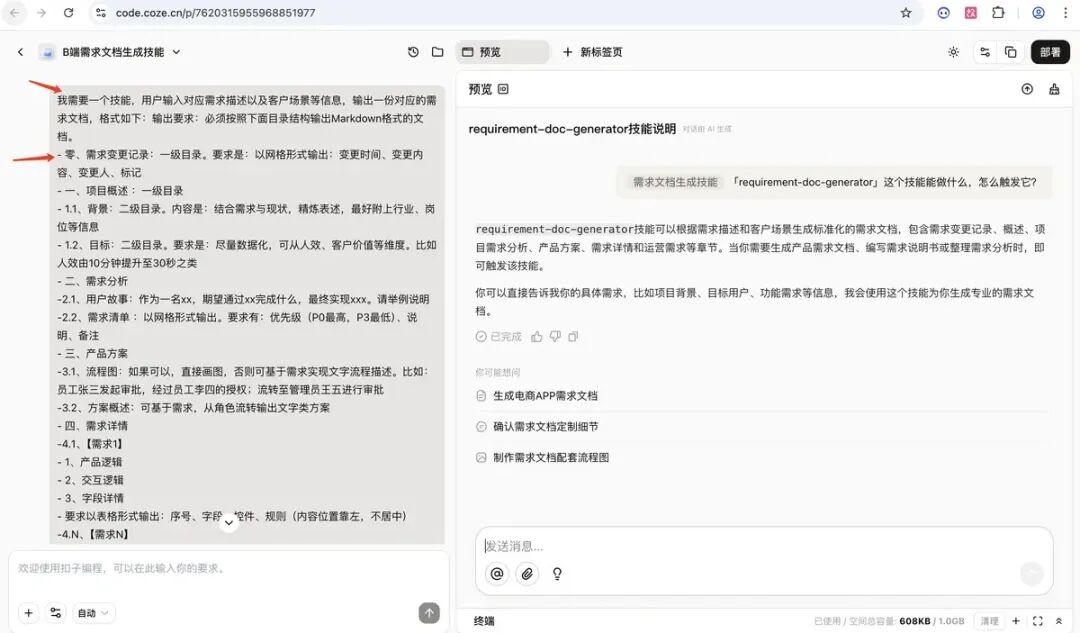Click the browser forward arrow
This screenshot has width=1080, height=633.
pos(41,12)
